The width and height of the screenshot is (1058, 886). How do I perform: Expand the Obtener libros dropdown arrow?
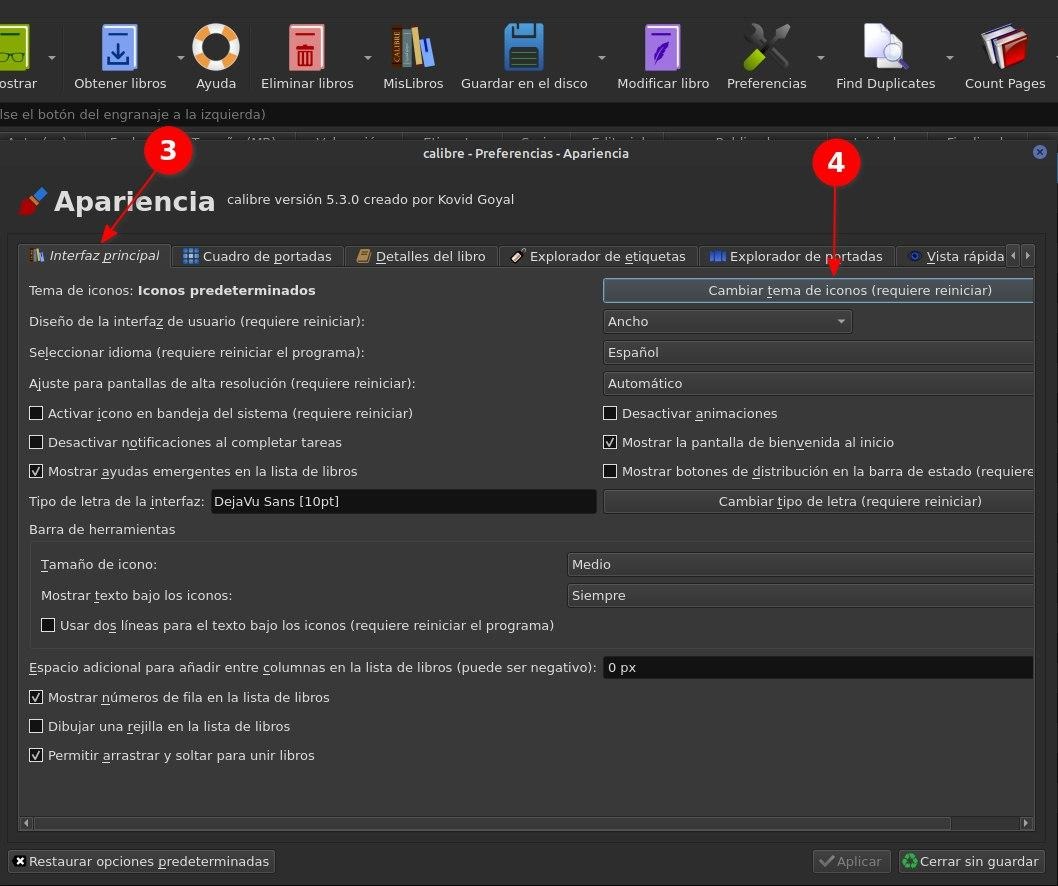[x=181, y=58]
